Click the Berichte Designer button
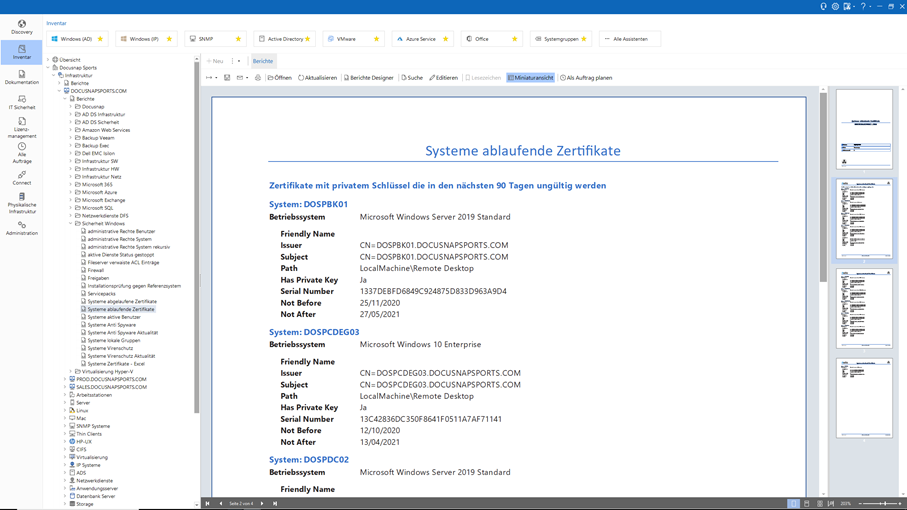This screenshot has width=907, height=510. [370, 78]
